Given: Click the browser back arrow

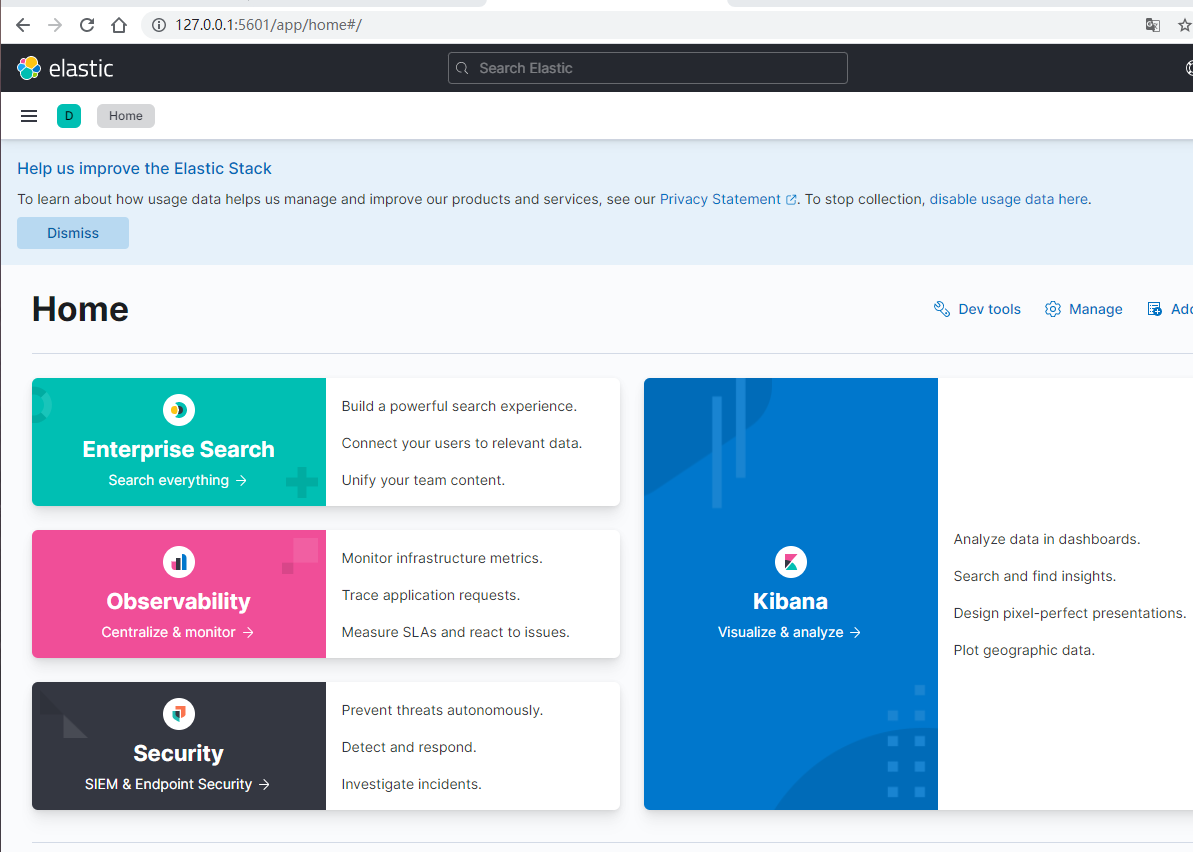Looking at the screenshot, I should coord(23,25).
